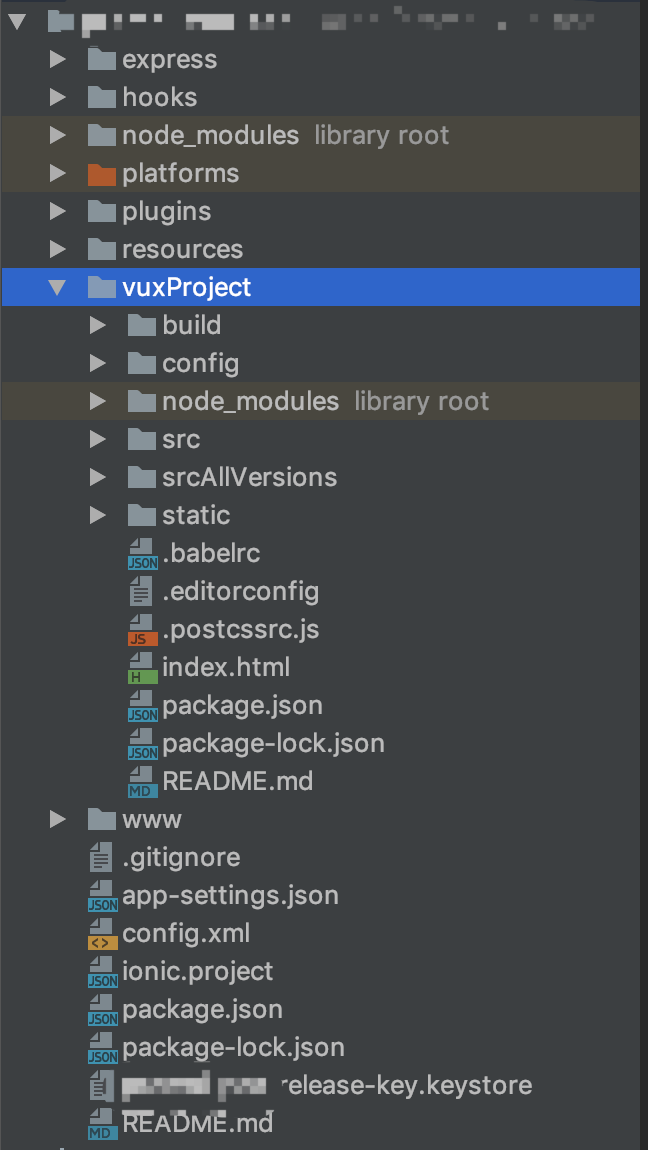This screenshot has height=1150, width=648.
Task: Click the vuxProject README.md icon
Action: [142, 782]
